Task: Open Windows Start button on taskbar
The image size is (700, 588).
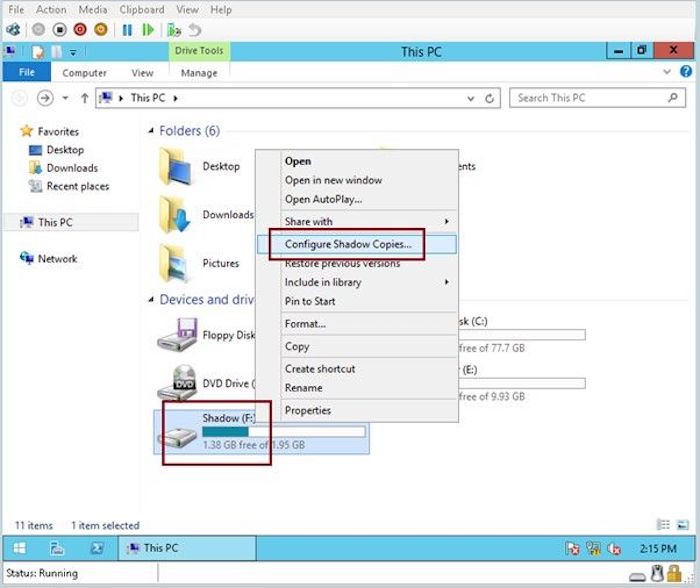Action: tap(20, 548)
